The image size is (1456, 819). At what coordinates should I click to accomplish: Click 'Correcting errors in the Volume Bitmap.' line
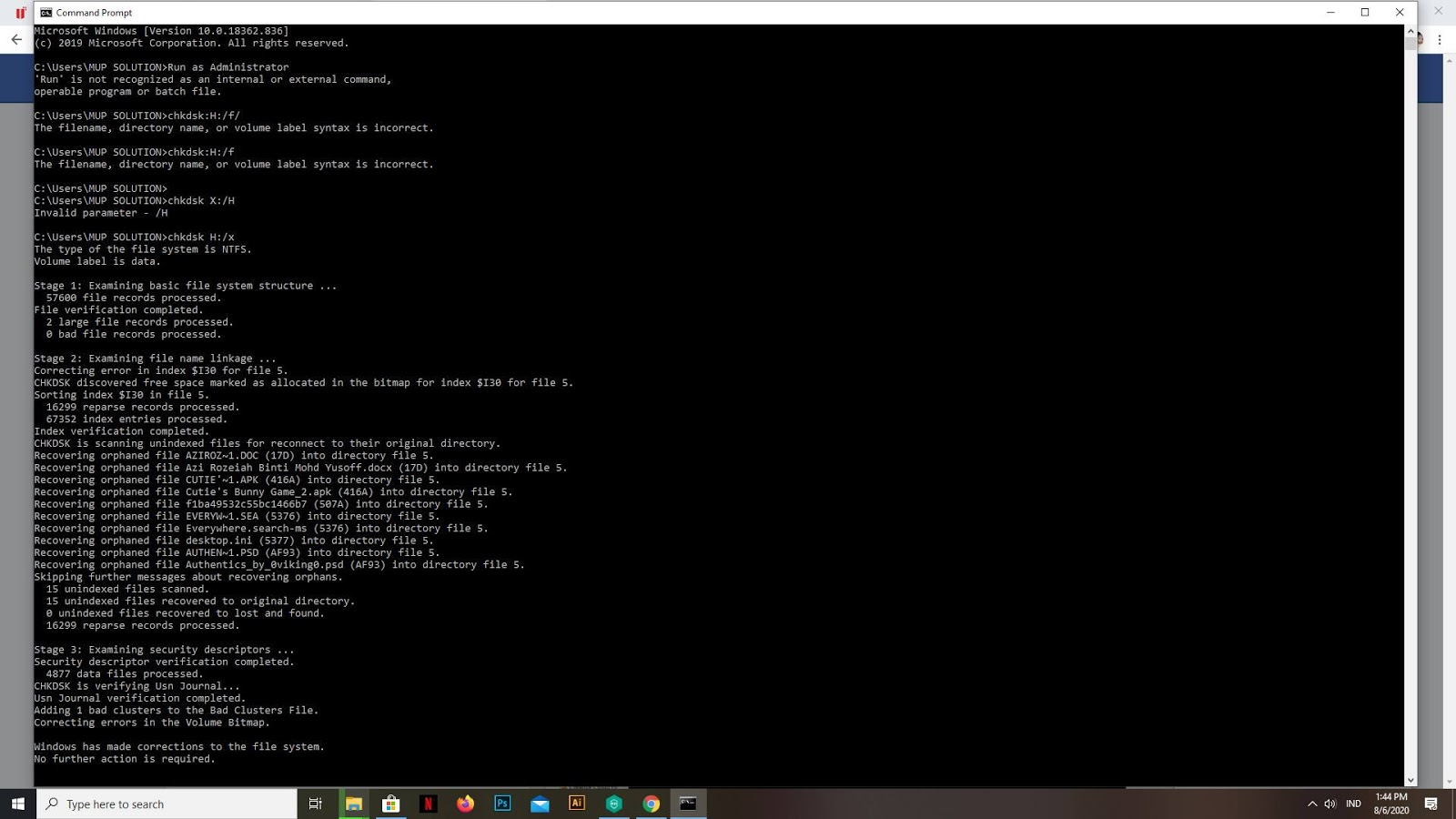(152, 723)
